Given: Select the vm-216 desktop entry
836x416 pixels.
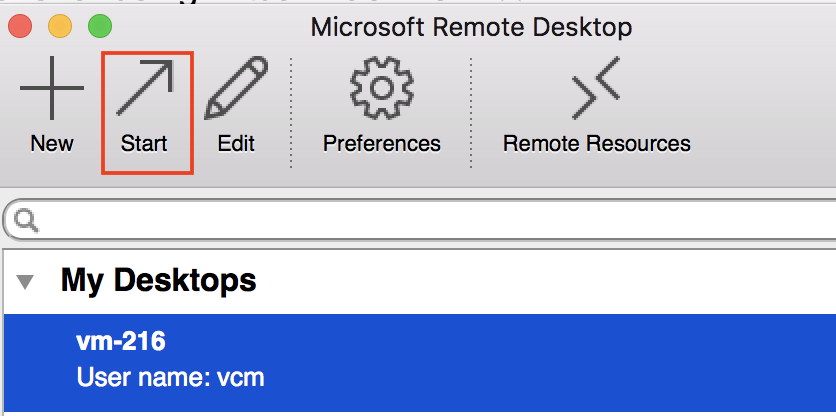Looking at the screenshot, I should [x=420, y=363].
